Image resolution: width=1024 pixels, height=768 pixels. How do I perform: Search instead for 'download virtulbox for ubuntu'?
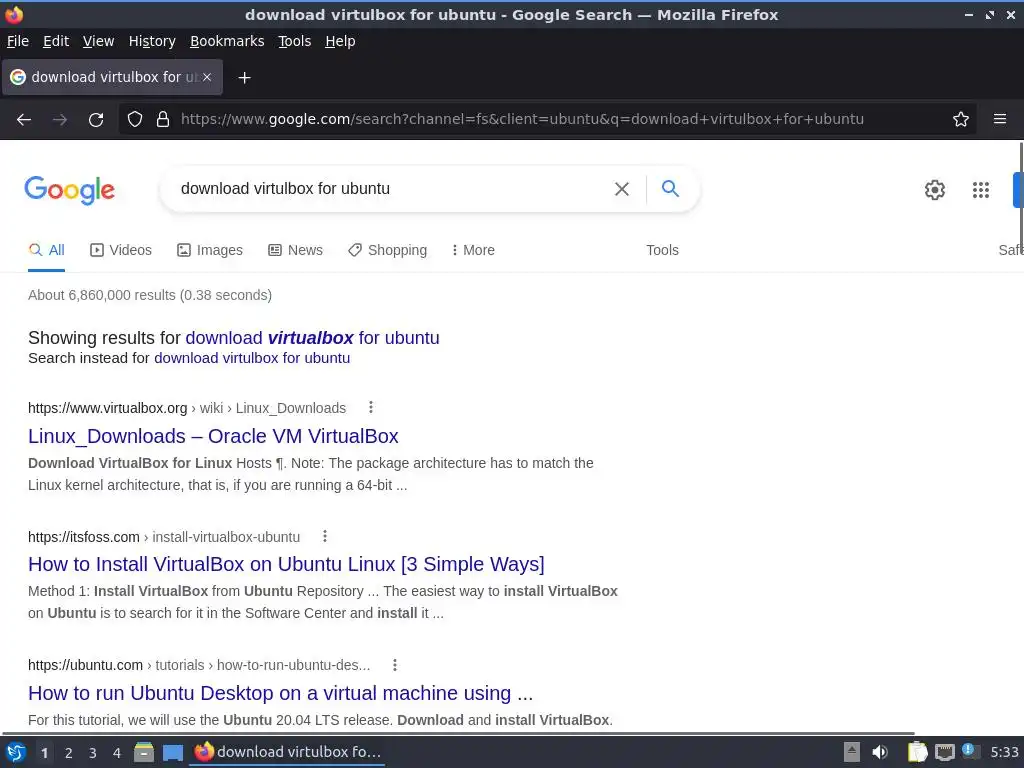tap(252, 358)
